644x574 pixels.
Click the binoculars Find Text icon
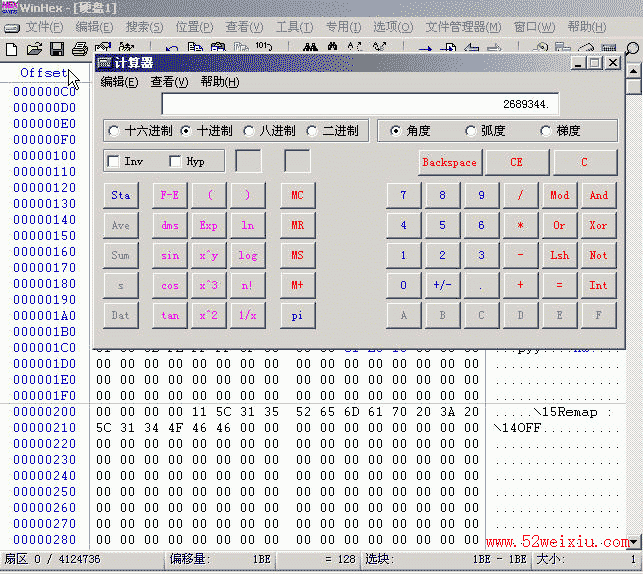(311, 48)
